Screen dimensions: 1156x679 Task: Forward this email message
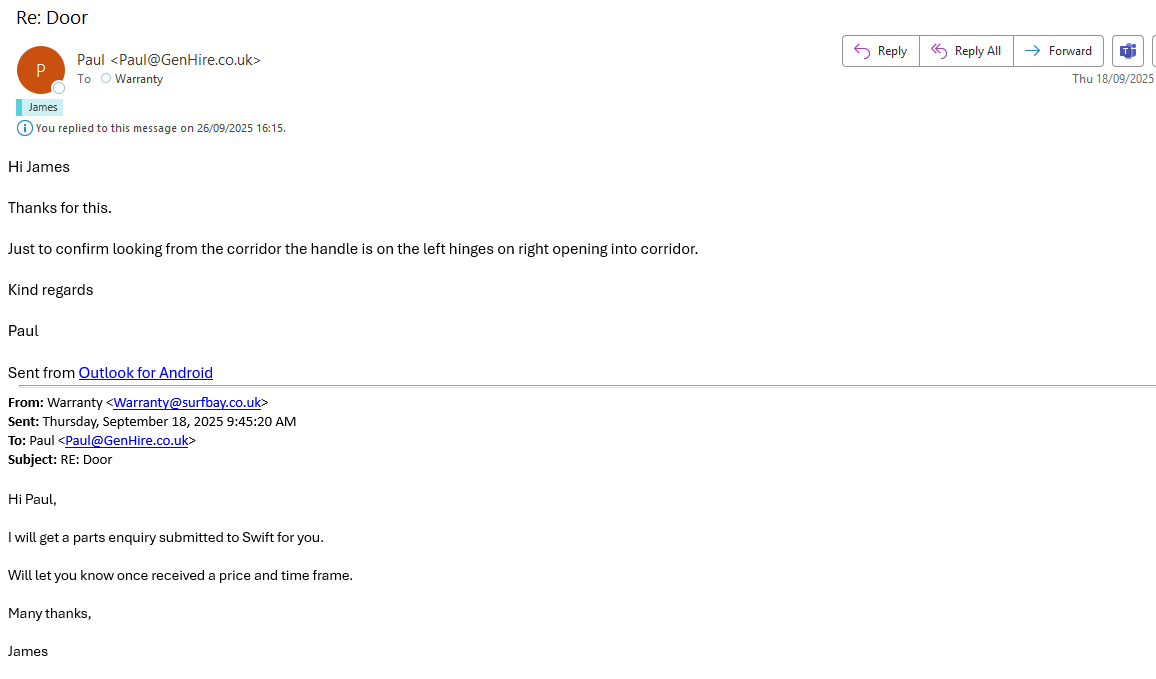click(1058, 51)
